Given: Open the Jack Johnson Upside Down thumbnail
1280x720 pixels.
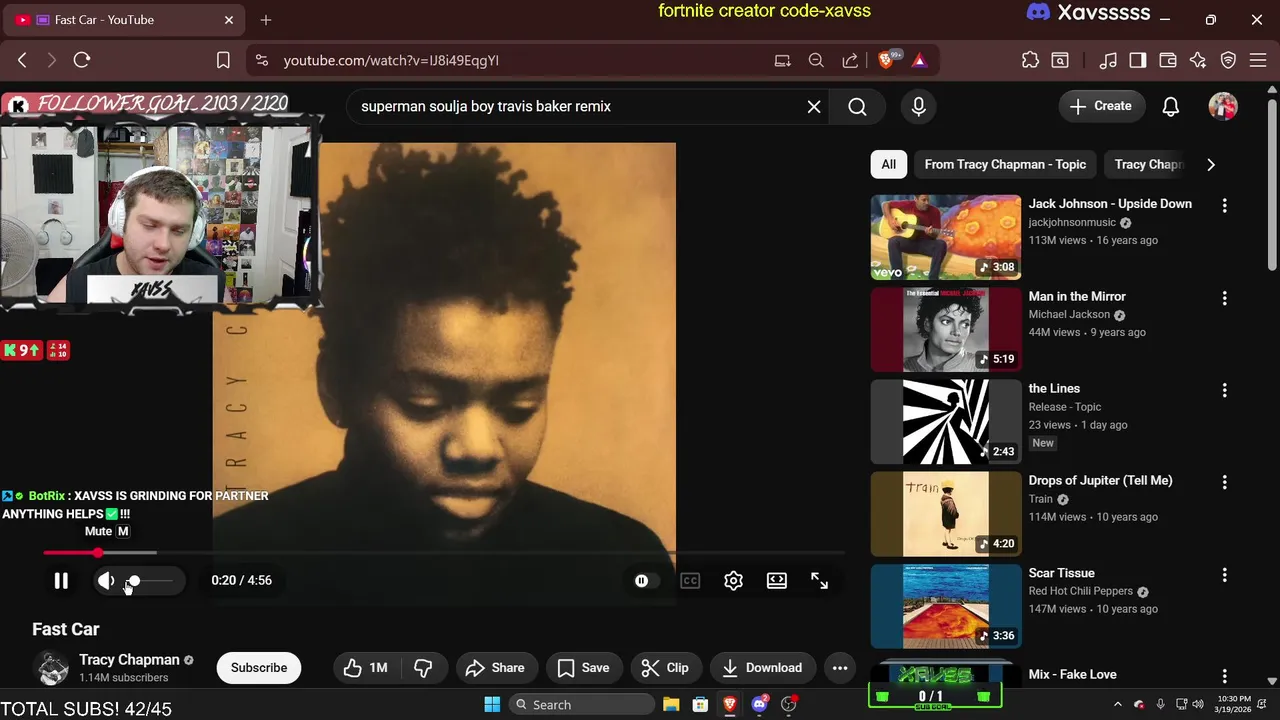Looking at the screenshot, I should pyautogui.click(x=946, y=237).
